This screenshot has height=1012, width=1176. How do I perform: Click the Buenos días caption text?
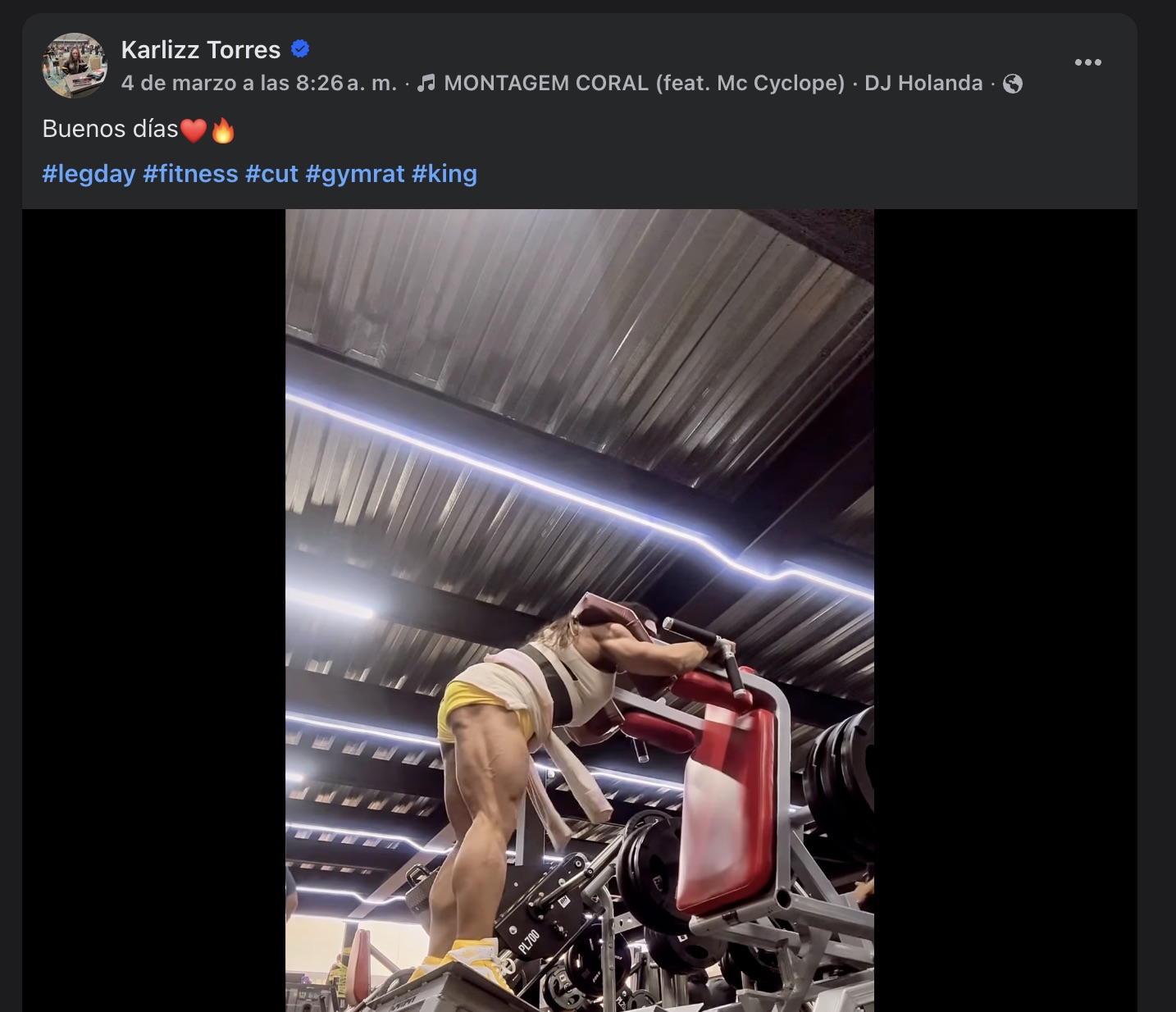110,130
